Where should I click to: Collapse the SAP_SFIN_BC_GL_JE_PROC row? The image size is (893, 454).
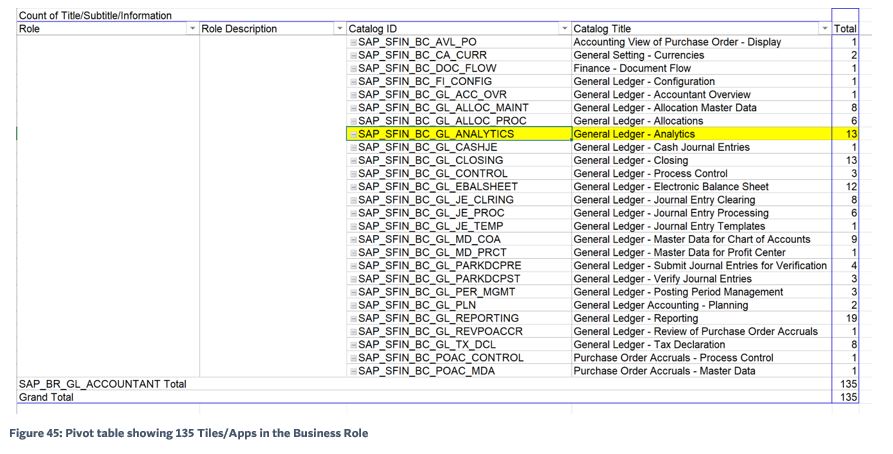[x=353, y=213]
